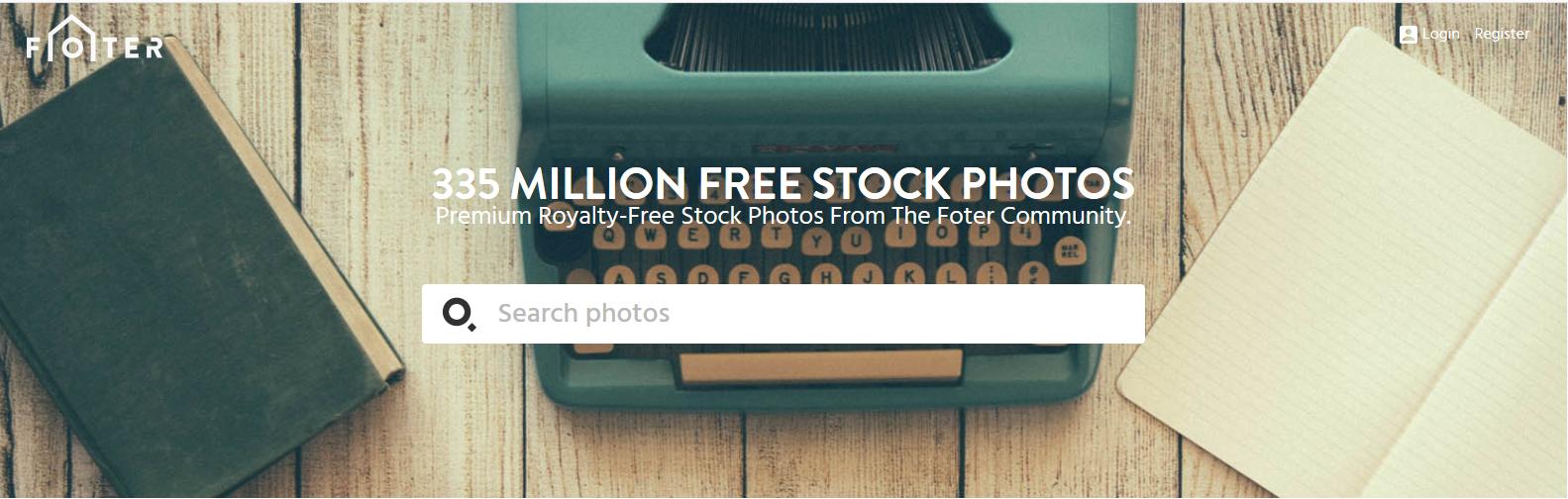The image size is (1568, 499).
Task: Click the Foter logo
Action: coord(95,40)
